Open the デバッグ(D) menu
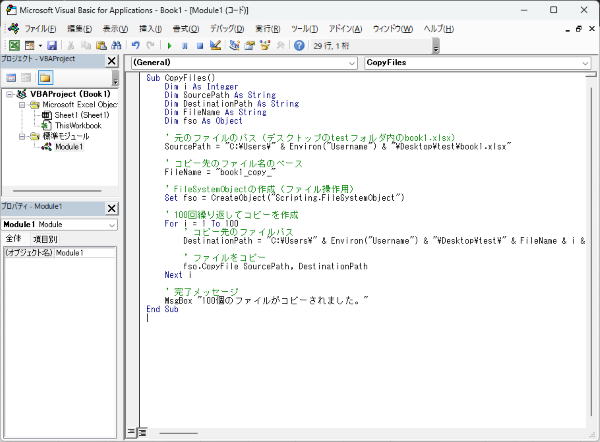This screenshot has height=442, width=600. (x=227, y=29)
